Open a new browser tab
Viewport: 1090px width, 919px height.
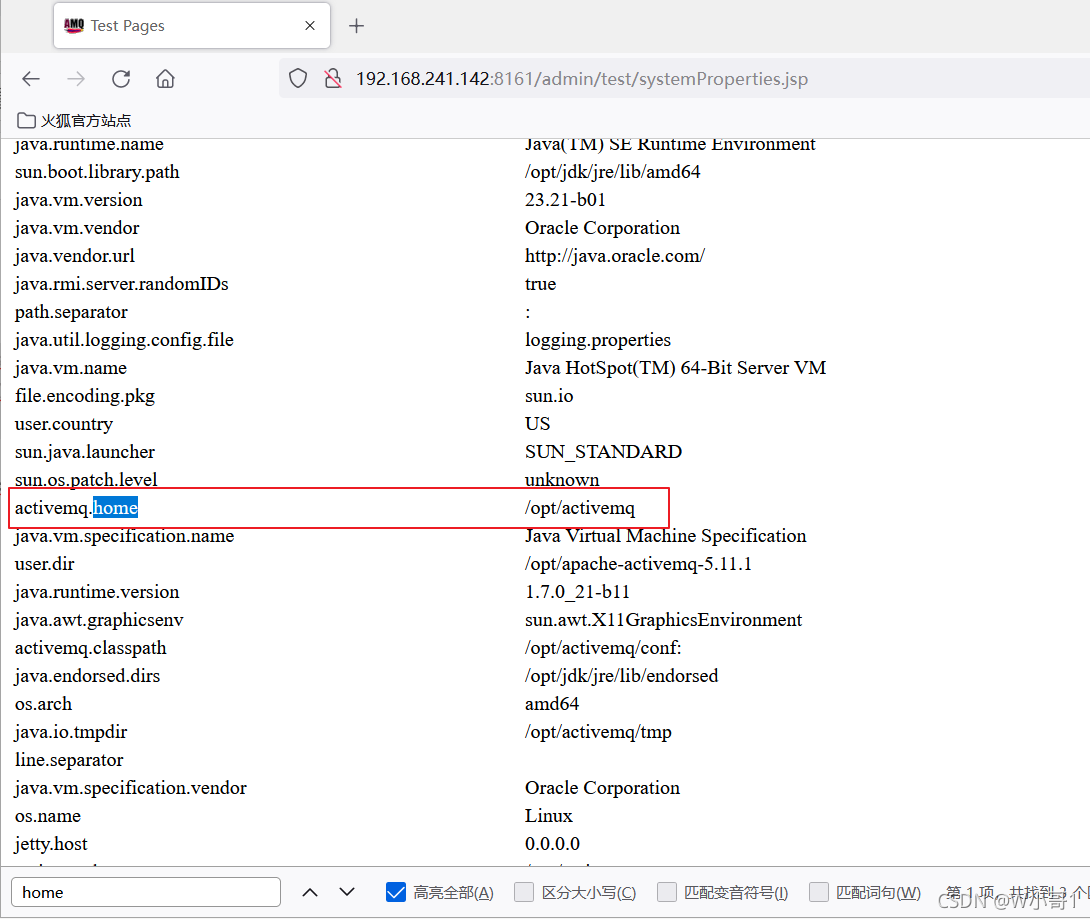[356, 26]
